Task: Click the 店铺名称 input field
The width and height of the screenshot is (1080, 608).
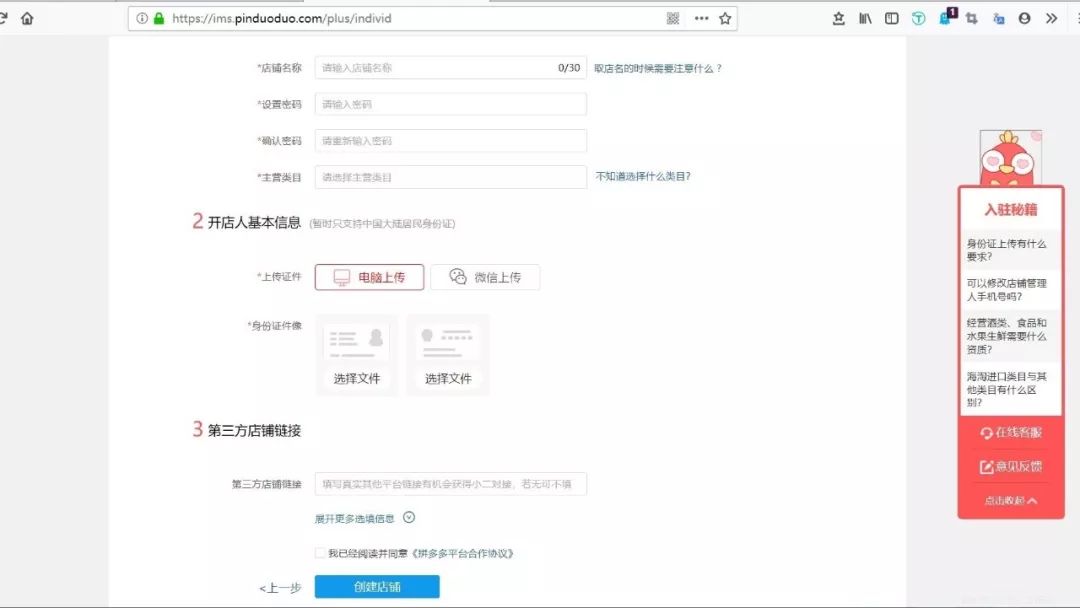Action: [x=435, y=68]
